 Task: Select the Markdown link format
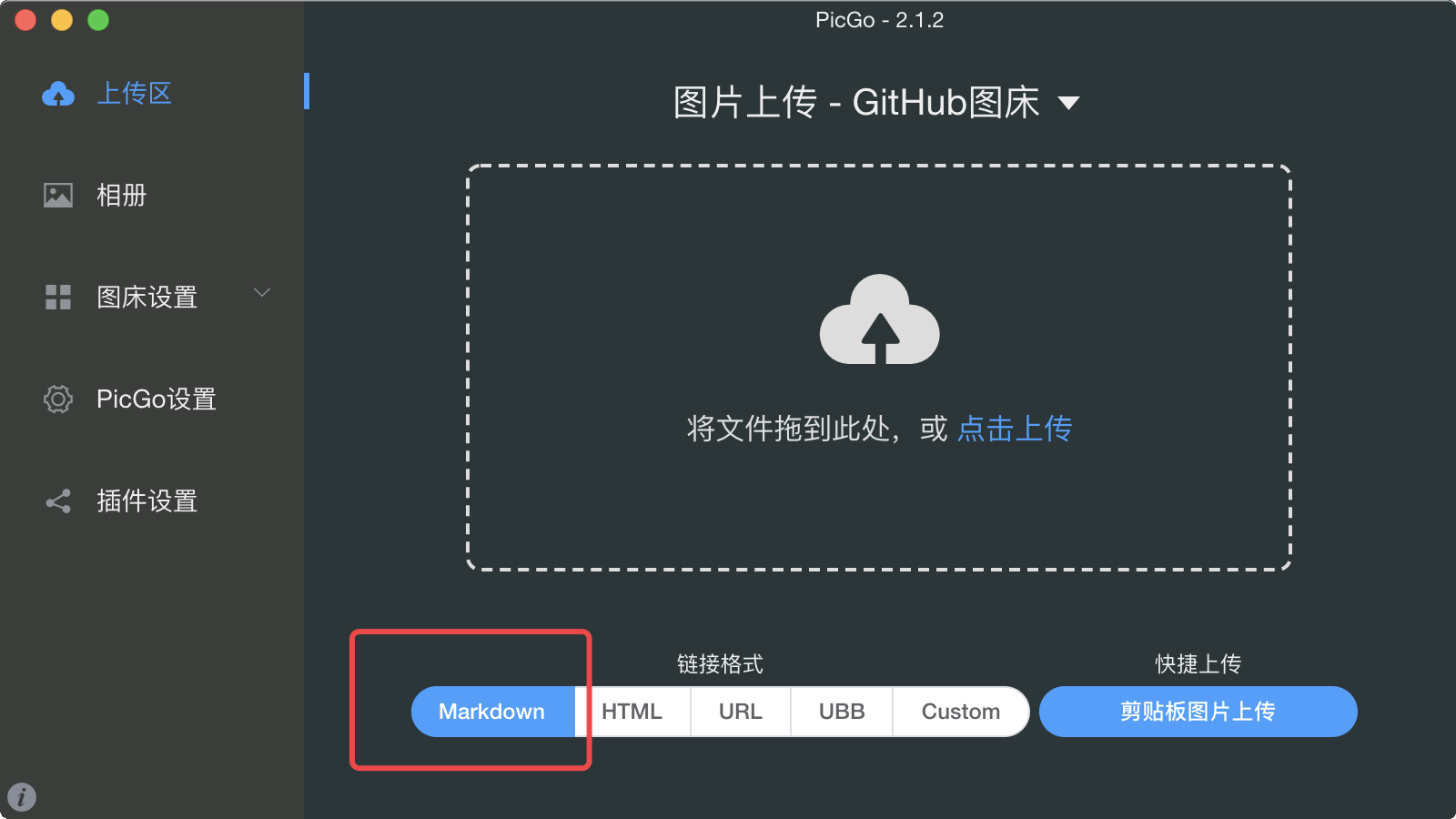pyautogui.click(x=492, y=712)
